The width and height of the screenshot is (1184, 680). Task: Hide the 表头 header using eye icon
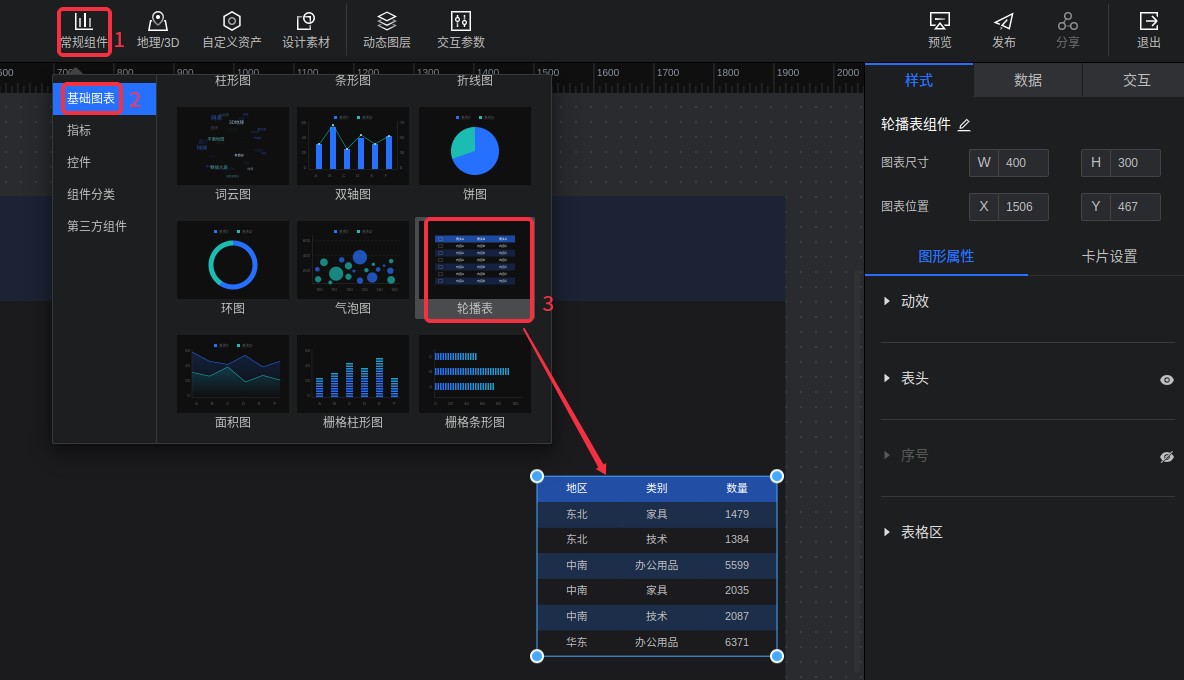click(x=1167, y=380)
